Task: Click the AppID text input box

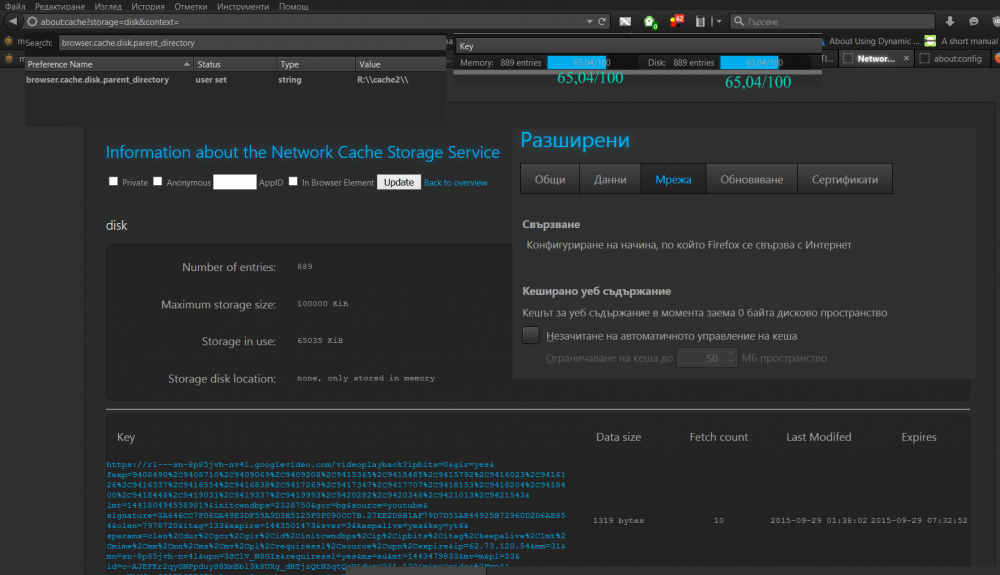Action: 235,182
